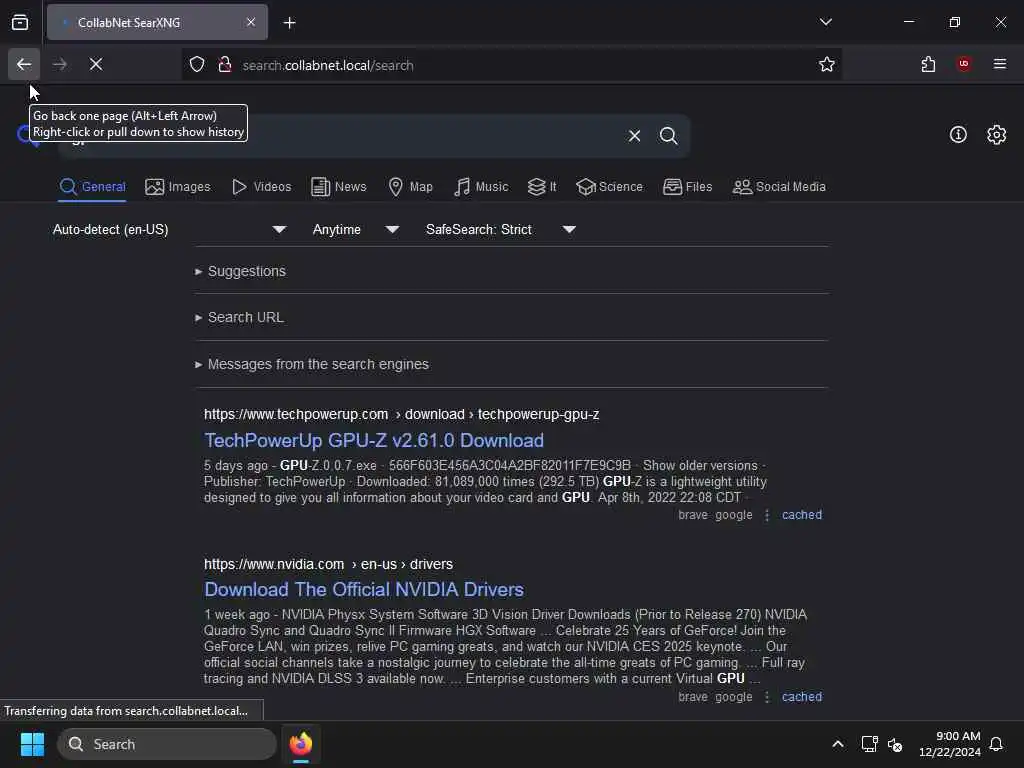Switch to the Map category
Viewport: 1024px width, 768px height.
[x=410, y=187]
